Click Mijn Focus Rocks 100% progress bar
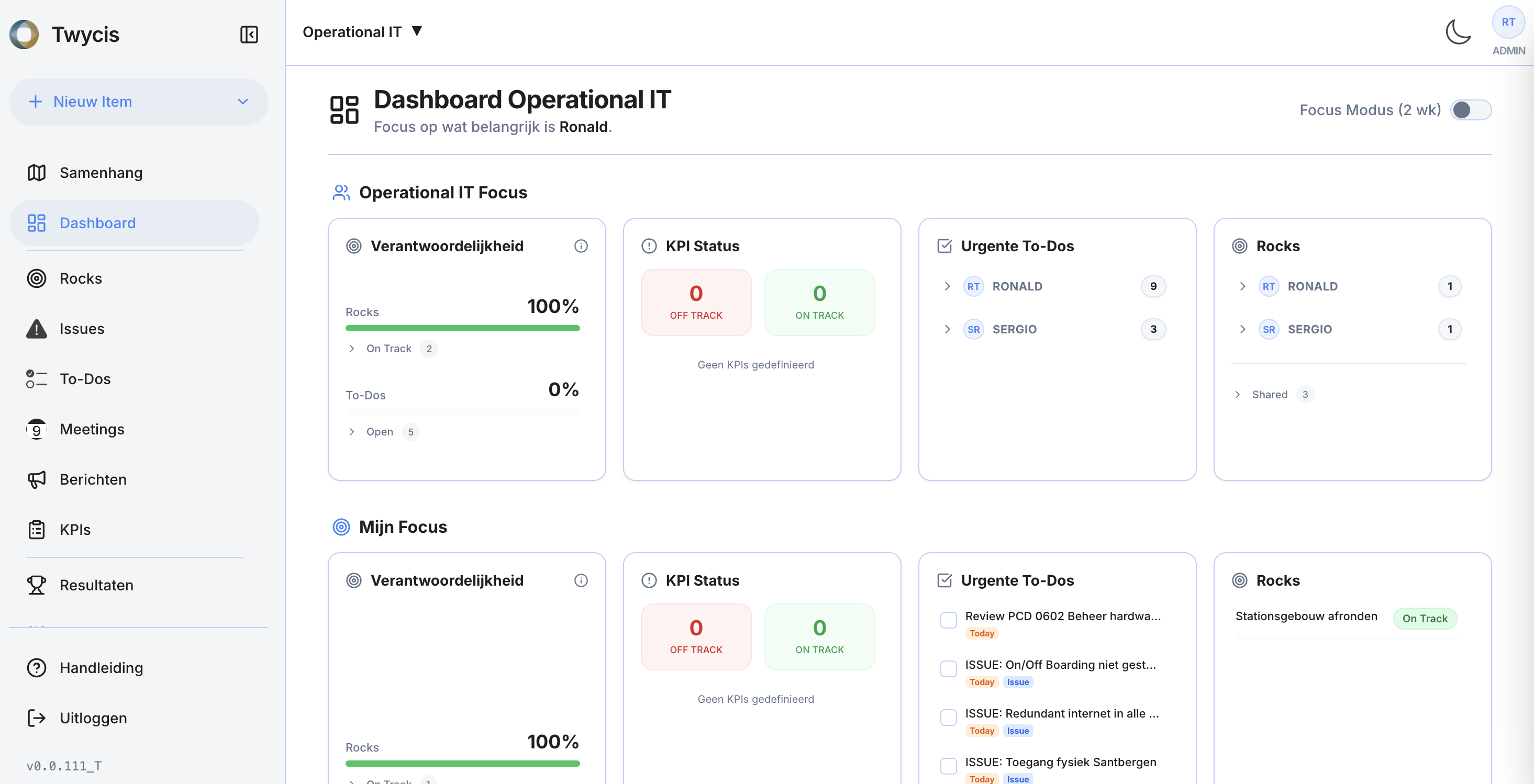The width and height of the screenshot is (1534, 784). click(462, 764)
